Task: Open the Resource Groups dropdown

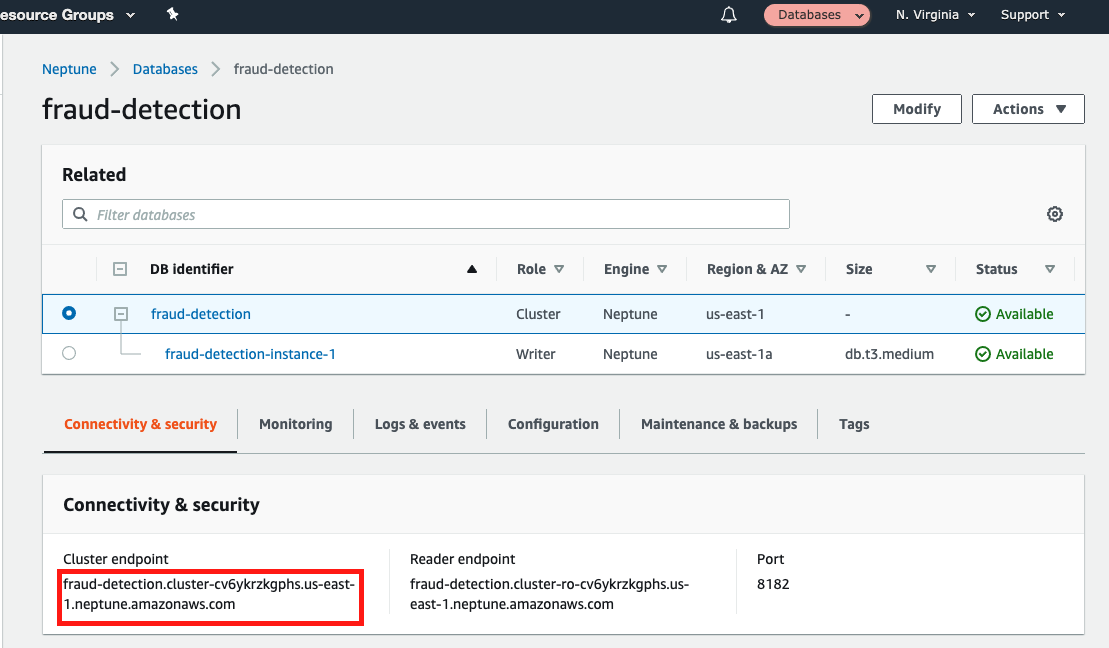Action: pos(68,15)
